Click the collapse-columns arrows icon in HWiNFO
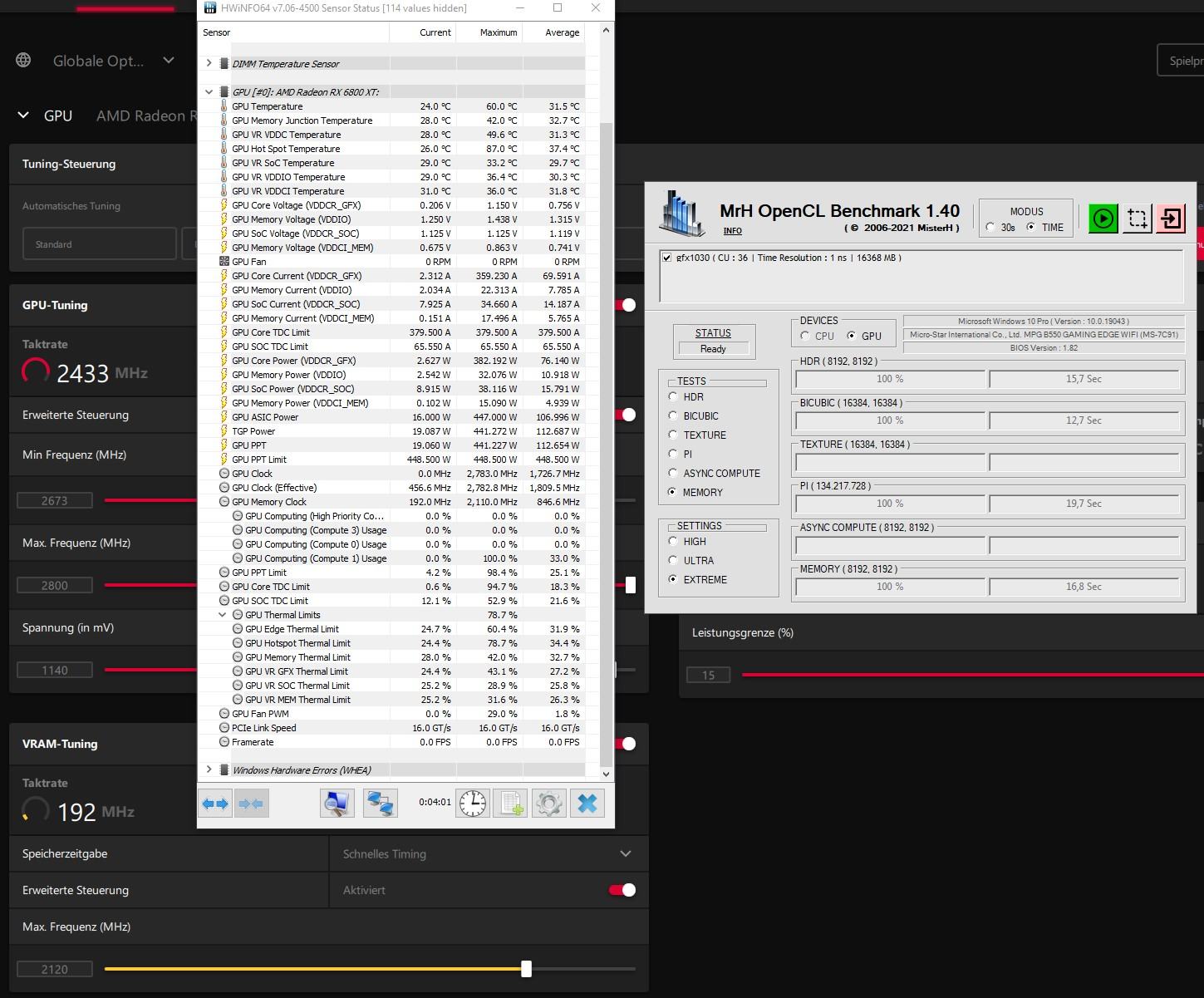 click(251, 804)
